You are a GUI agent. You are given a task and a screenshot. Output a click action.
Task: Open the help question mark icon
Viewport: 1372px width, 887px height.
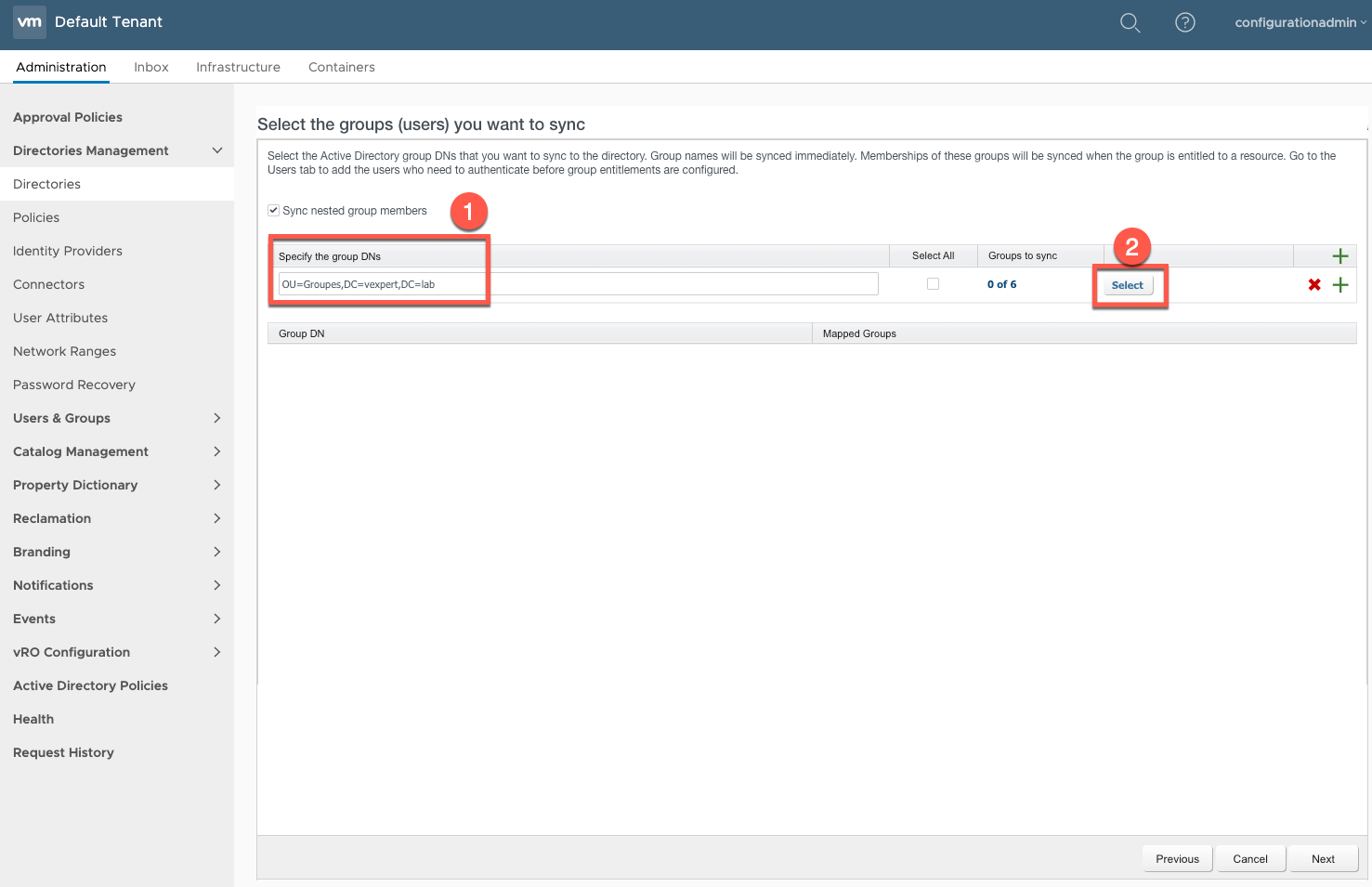pyautogui.click(x=1185, y=22)
